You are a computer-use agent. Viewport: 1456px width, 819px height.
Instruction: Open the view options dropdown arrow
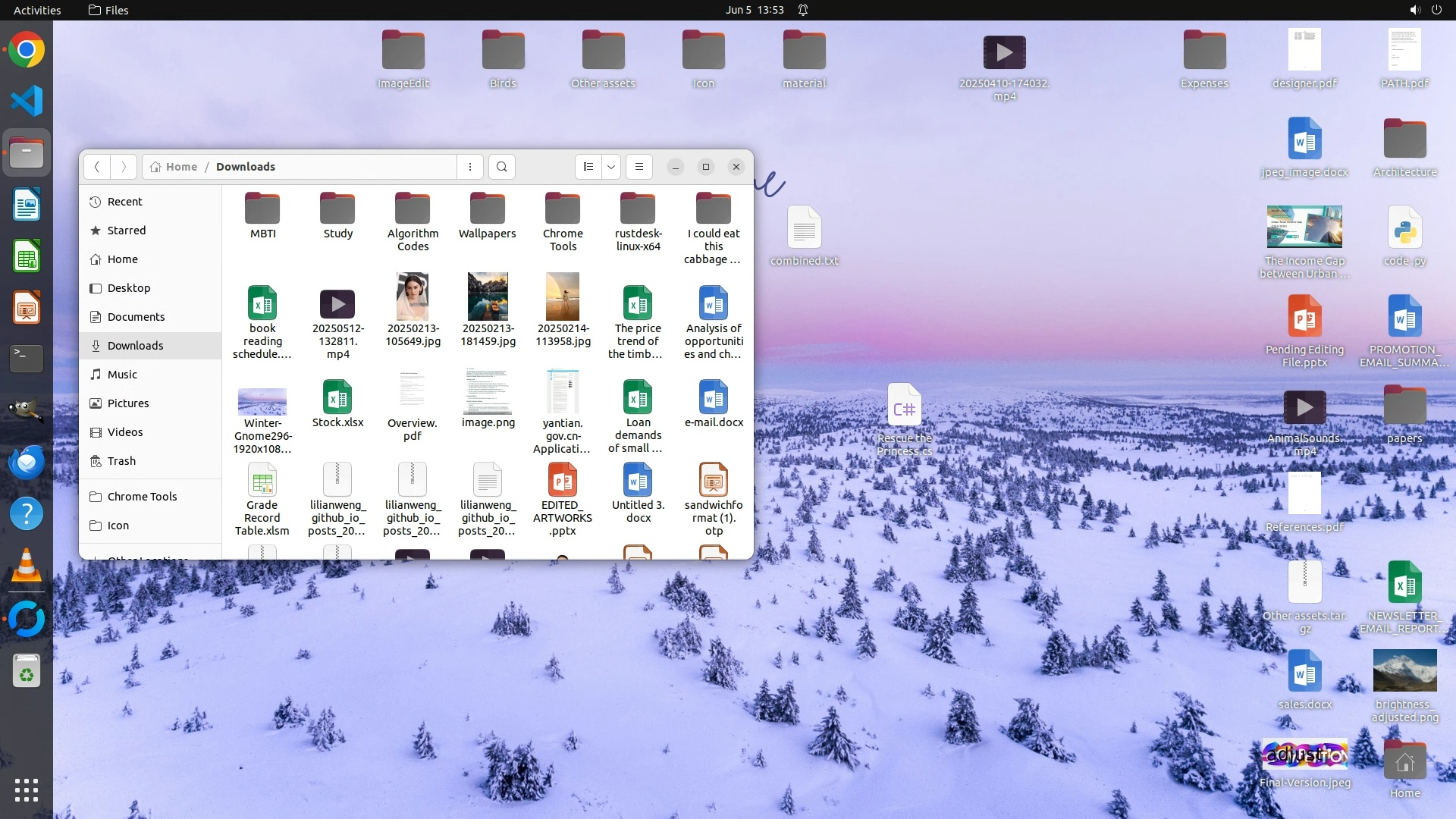coord(611,167)
